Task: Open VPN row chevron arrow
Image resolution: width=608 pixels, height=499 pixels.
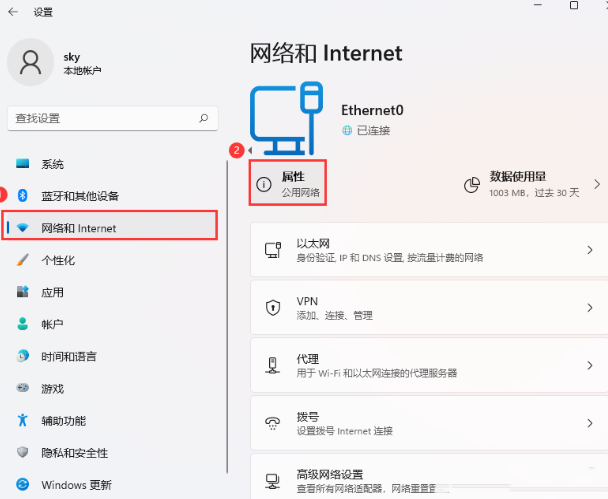Action: (590, 308)
